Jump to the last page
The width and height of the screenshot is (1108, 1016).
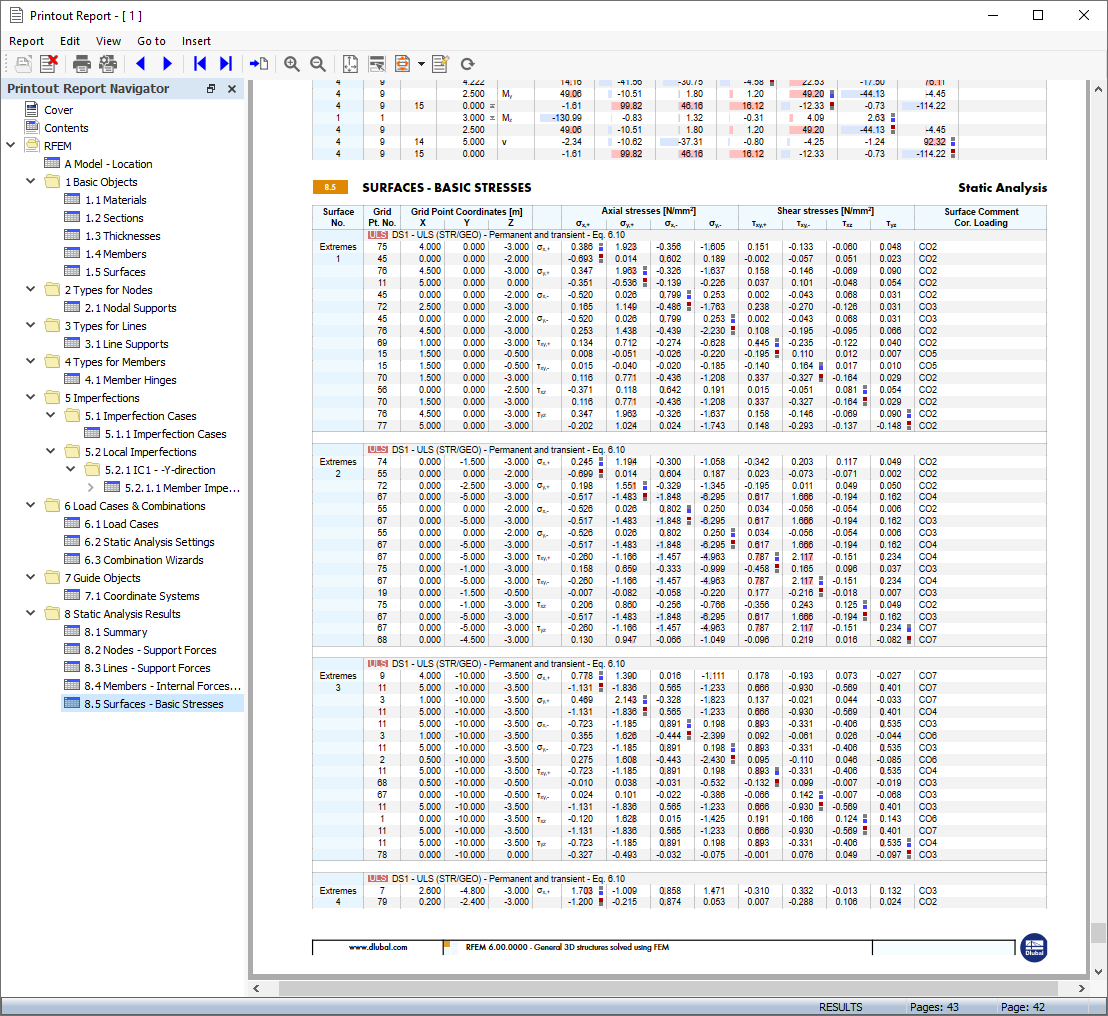click(226, 64)
